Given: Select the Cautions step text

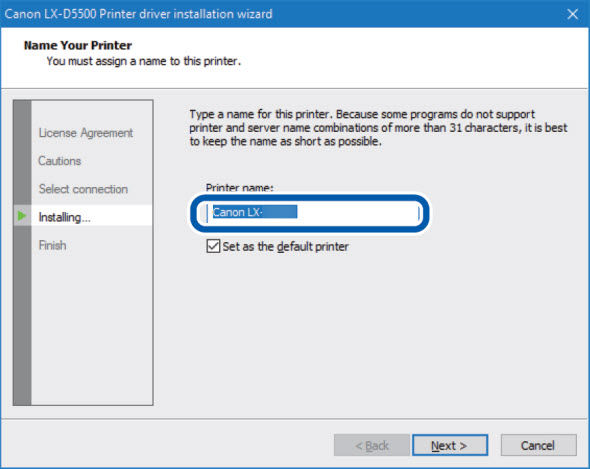Looking at the screenshot, I should coord(59,161).
